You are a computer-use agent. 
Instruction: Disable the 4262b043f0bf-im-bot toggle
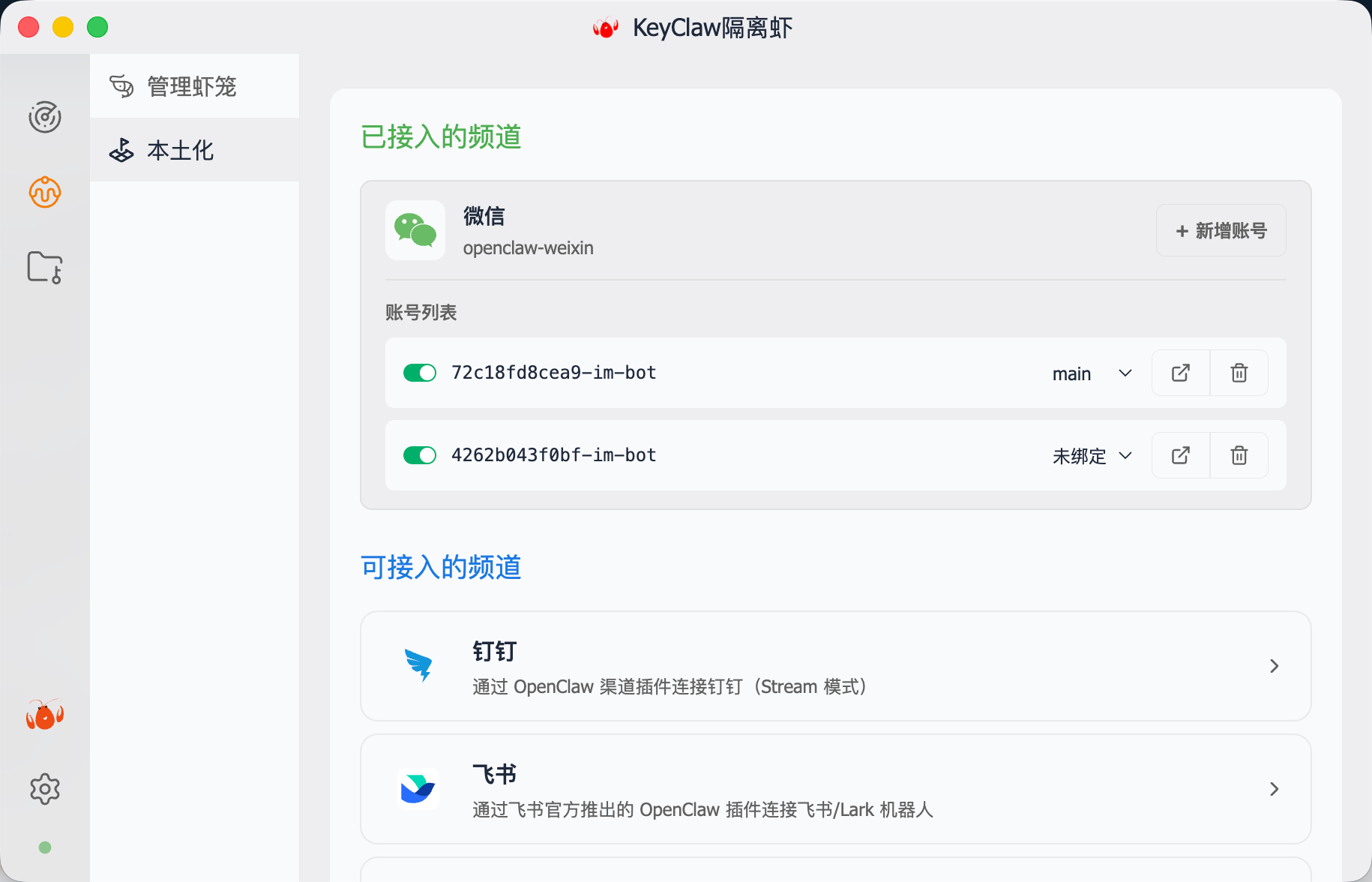point(420,455)
